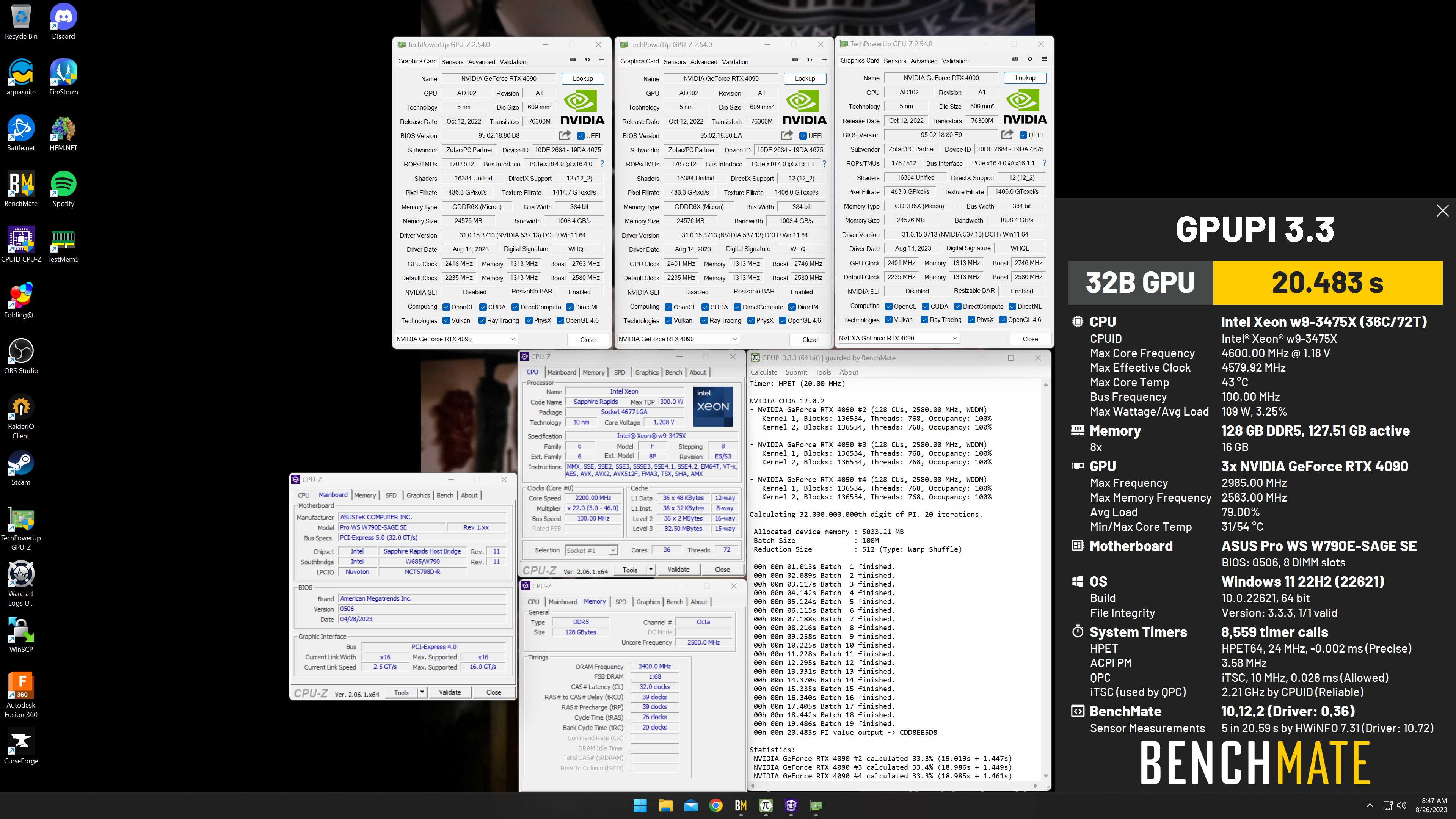
Task: Switch to Advanced tab in second GPU-Z window
Action: pyautogui.click(x=704, y=61)
